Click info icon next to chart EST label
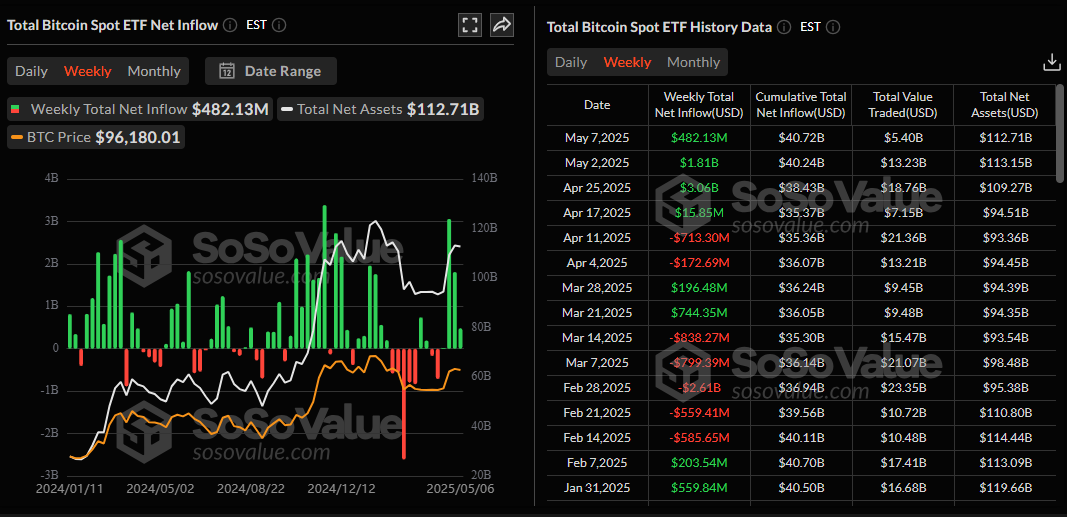This screenshot has width=1067, height=517. tap(279, 25)
